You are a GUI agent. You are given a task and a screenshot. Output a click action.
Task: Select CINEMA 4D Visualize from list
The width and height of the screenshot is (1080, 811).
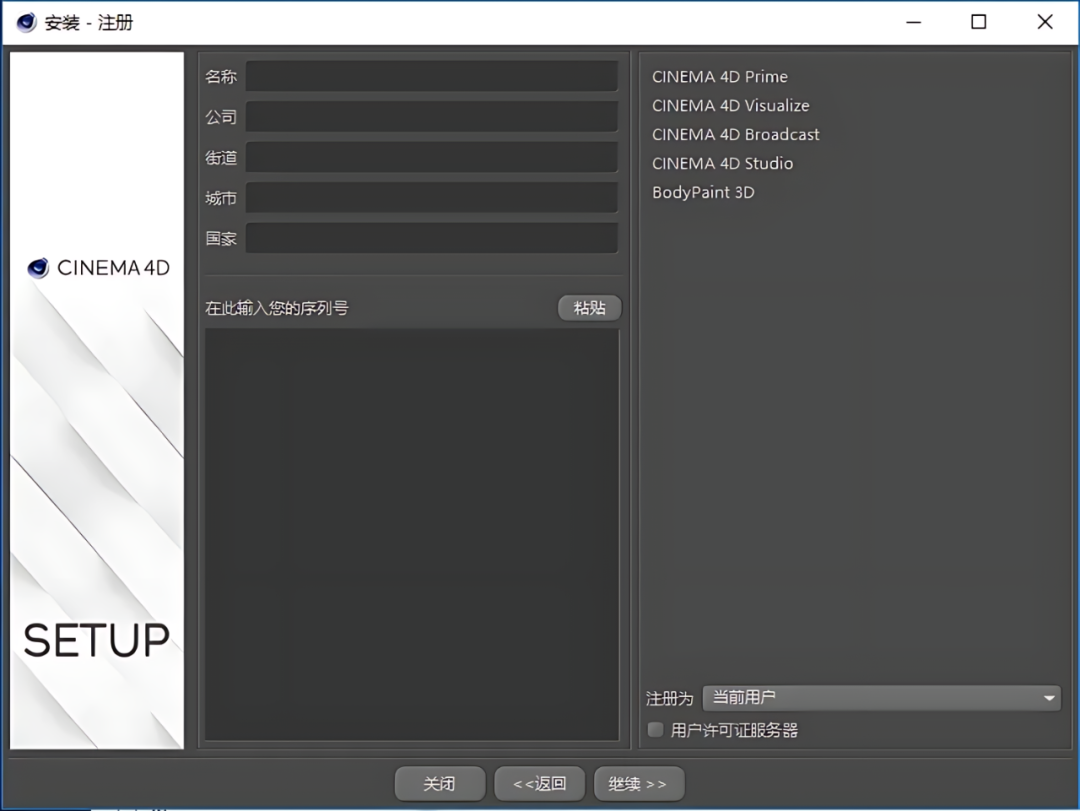731,106
